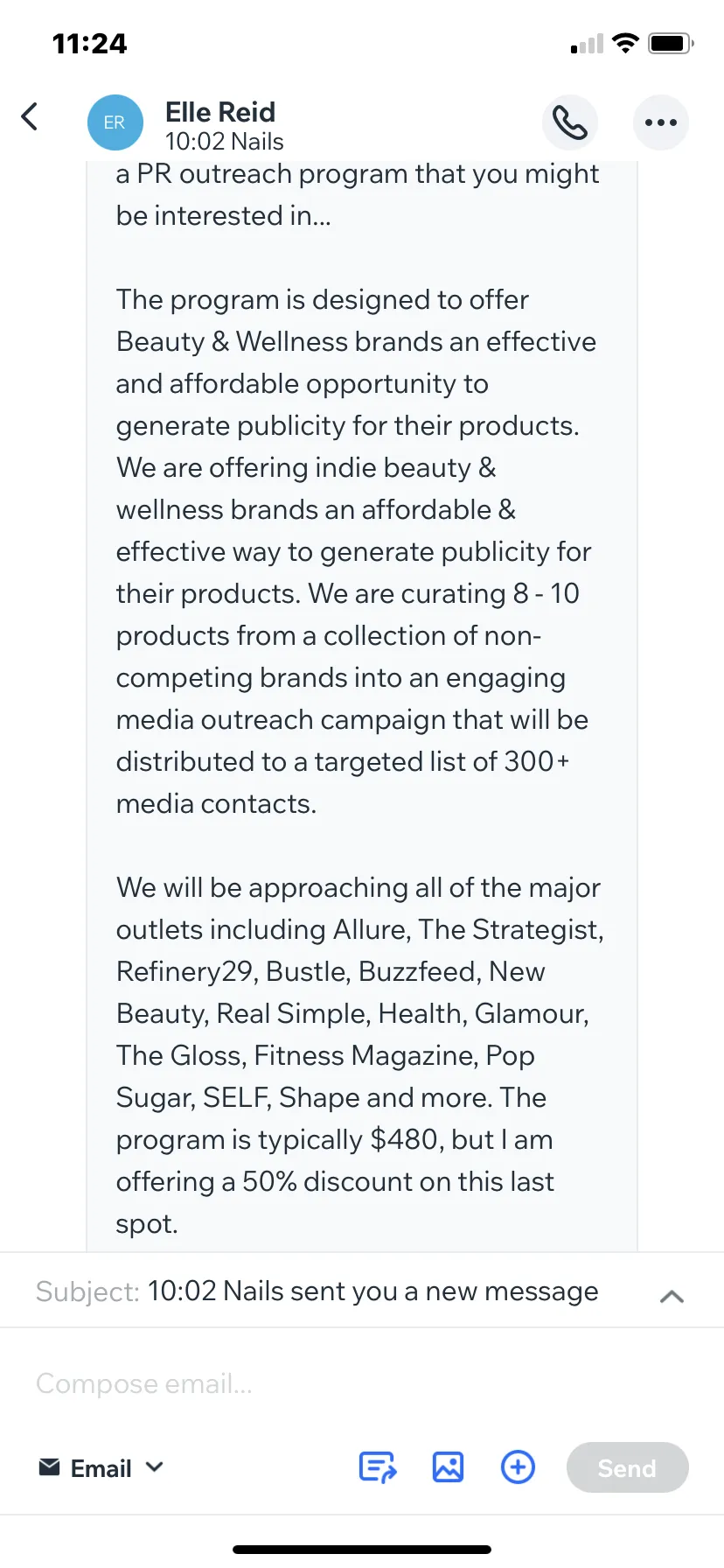Open Elle Reid contact name

(x=220, y=112)
